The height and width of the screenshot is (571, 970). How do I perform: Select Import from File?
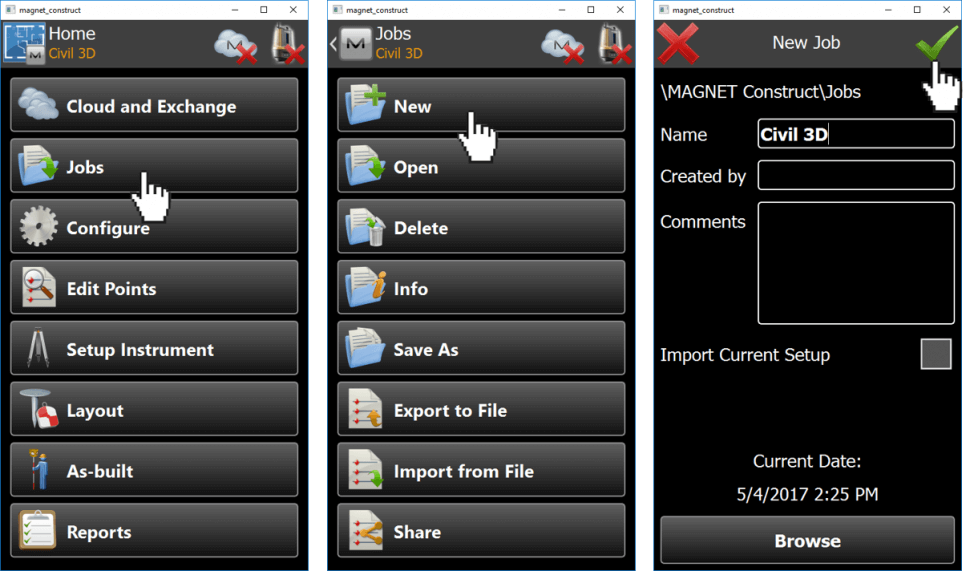click(x=481, y=470)
